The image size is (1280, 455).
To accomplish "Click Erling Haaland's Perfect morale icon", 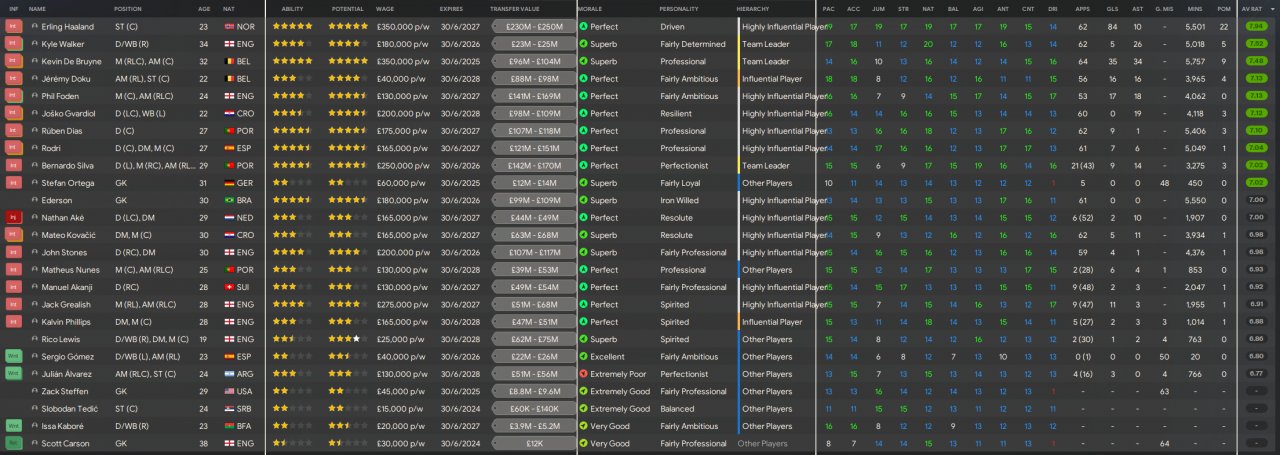I will pos(584,27).
